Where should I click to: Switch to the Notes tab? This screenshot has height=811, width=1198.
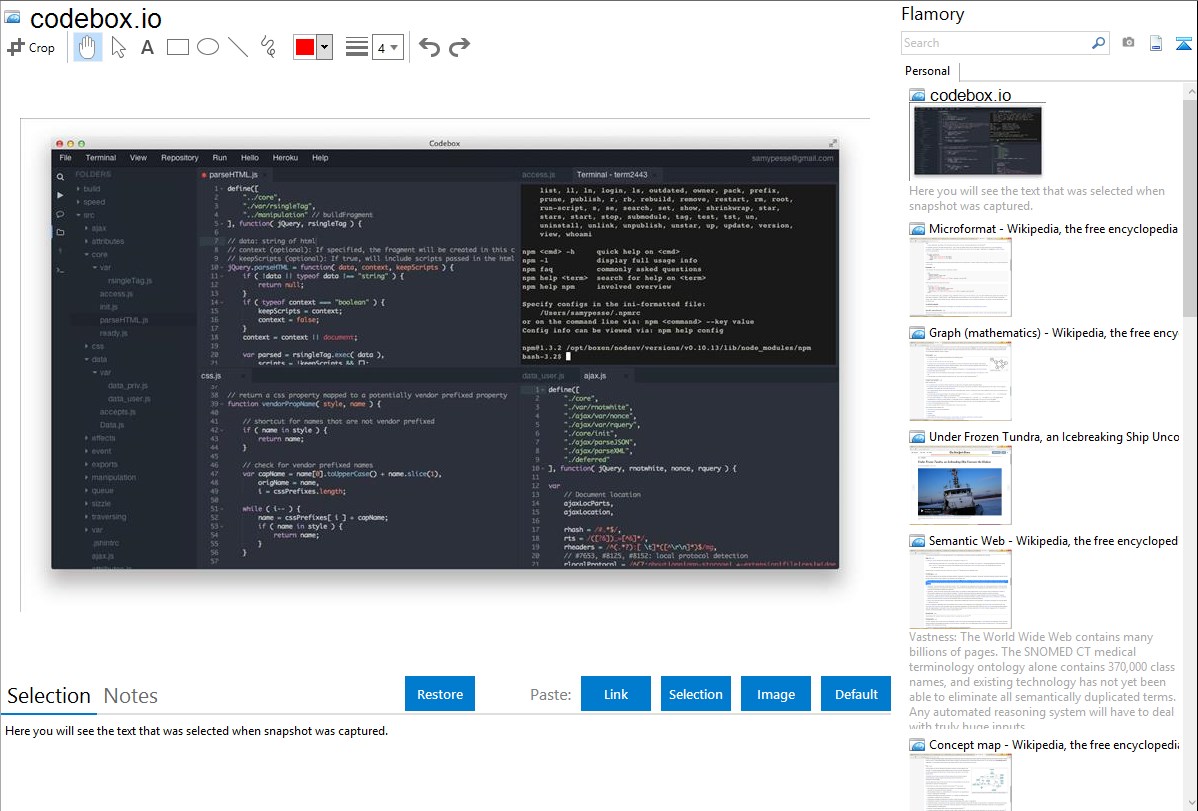[x=131, y=696]
